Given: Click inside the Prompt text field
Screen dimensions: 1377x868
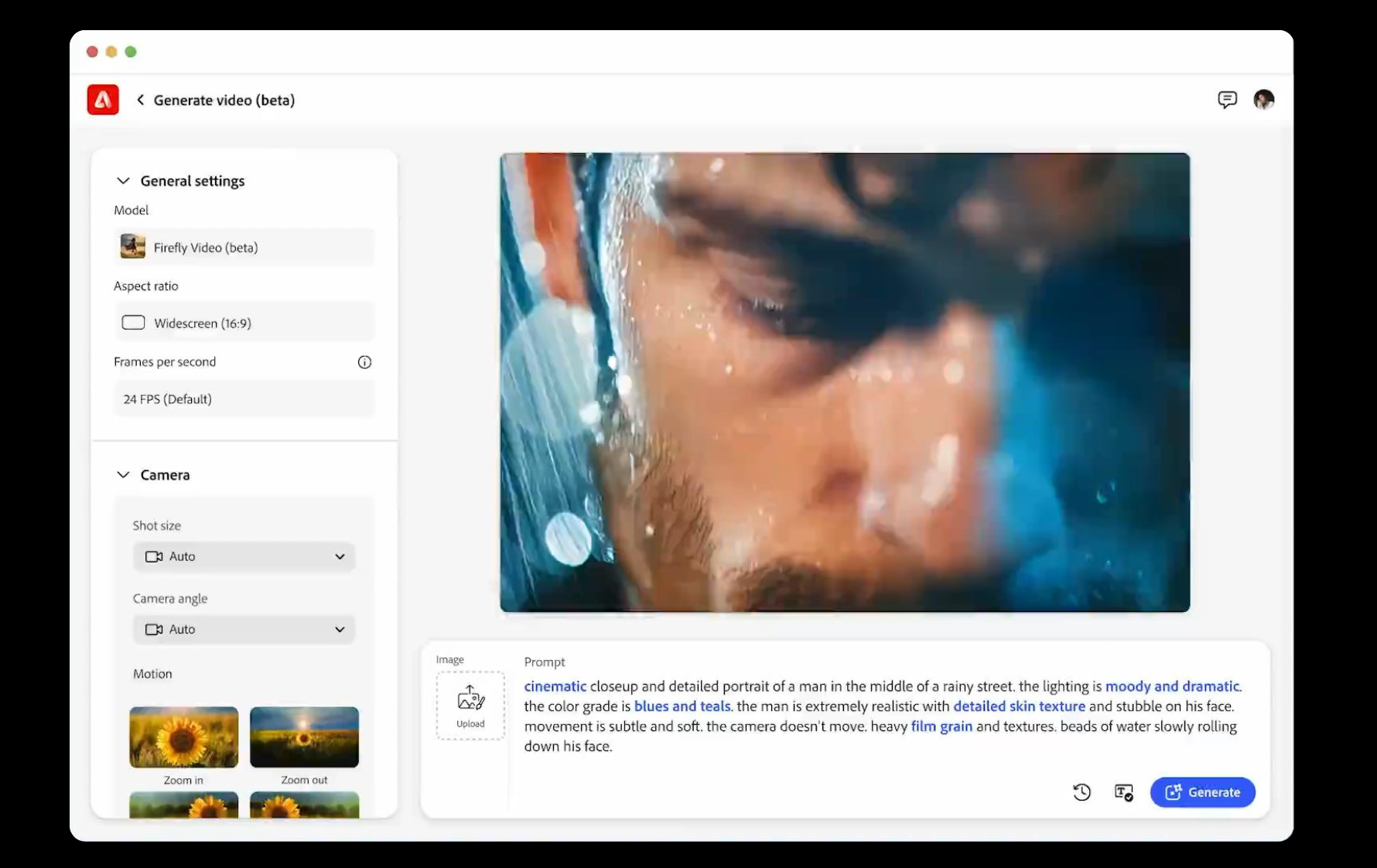Looking at the screenshot, I should click(x=882, y=716).
